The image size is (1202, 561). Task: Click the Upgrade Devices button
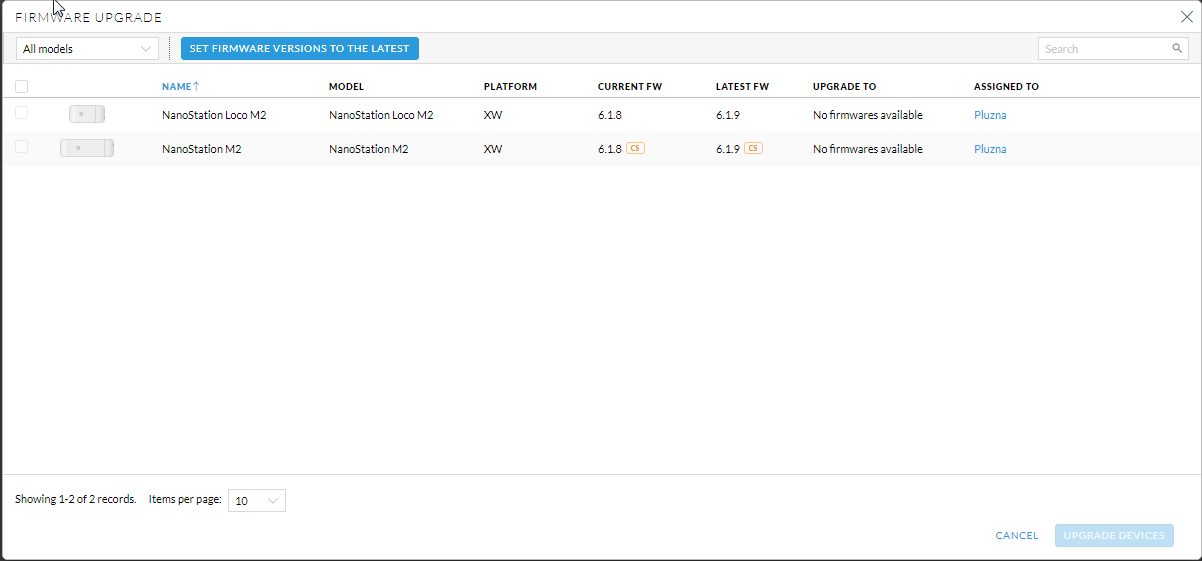pos(1114,536)
